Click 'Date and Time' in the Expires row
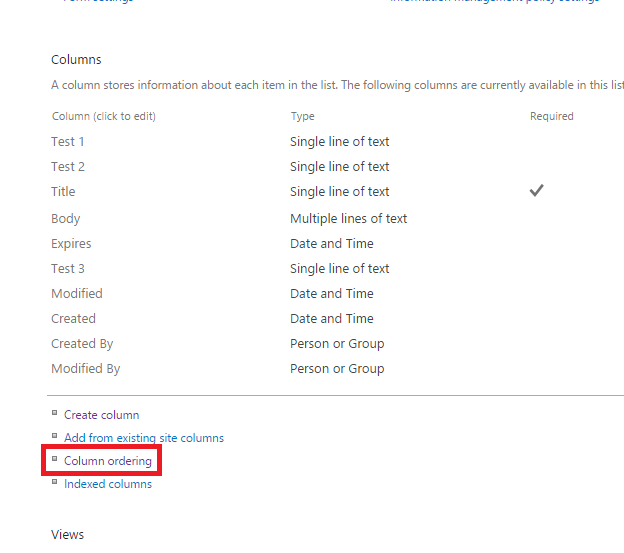 point(332,244)
